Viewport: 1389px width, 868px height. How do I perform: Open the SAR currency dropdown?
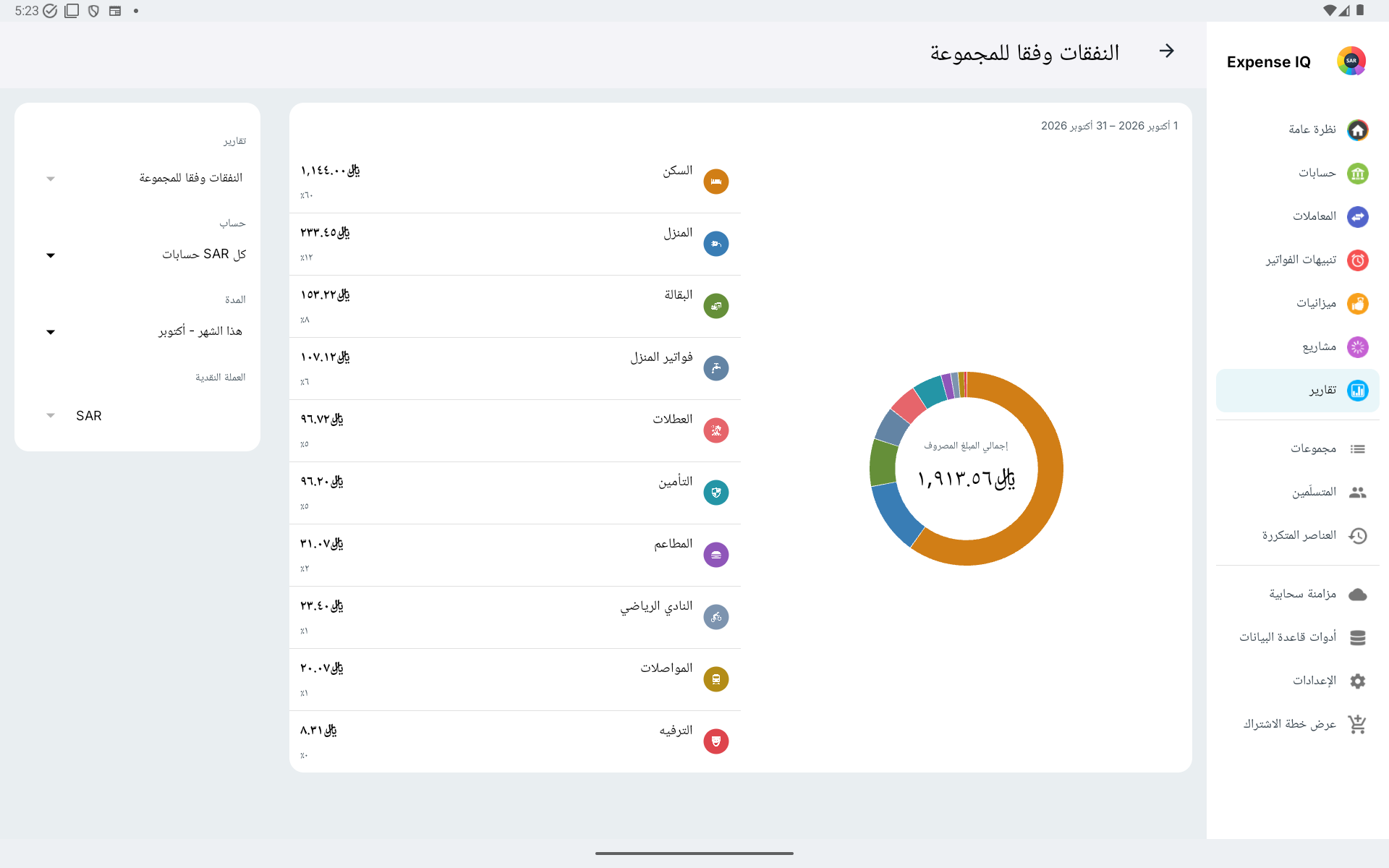coord(145,416)
